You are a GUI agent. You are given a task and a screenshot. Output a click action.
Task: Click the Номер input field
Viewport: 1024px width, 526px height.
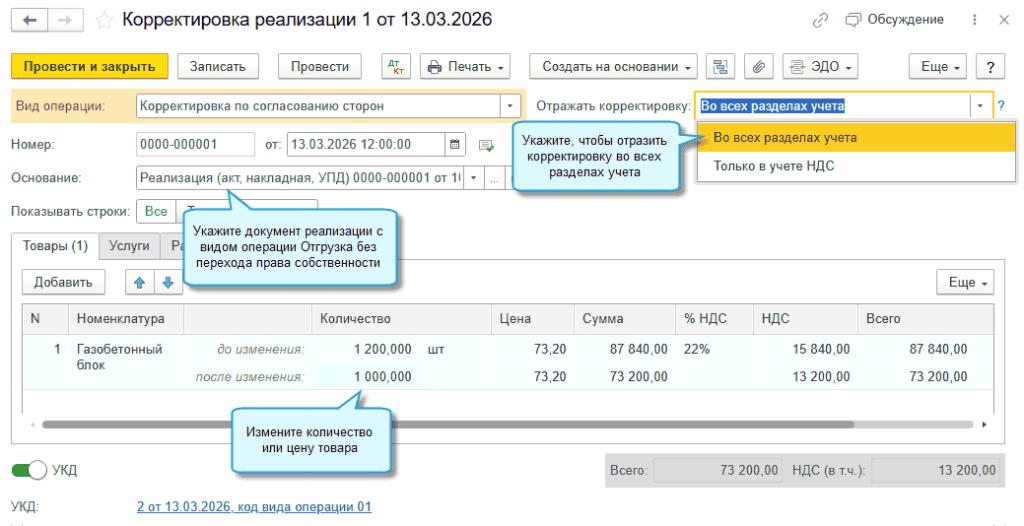196,145
